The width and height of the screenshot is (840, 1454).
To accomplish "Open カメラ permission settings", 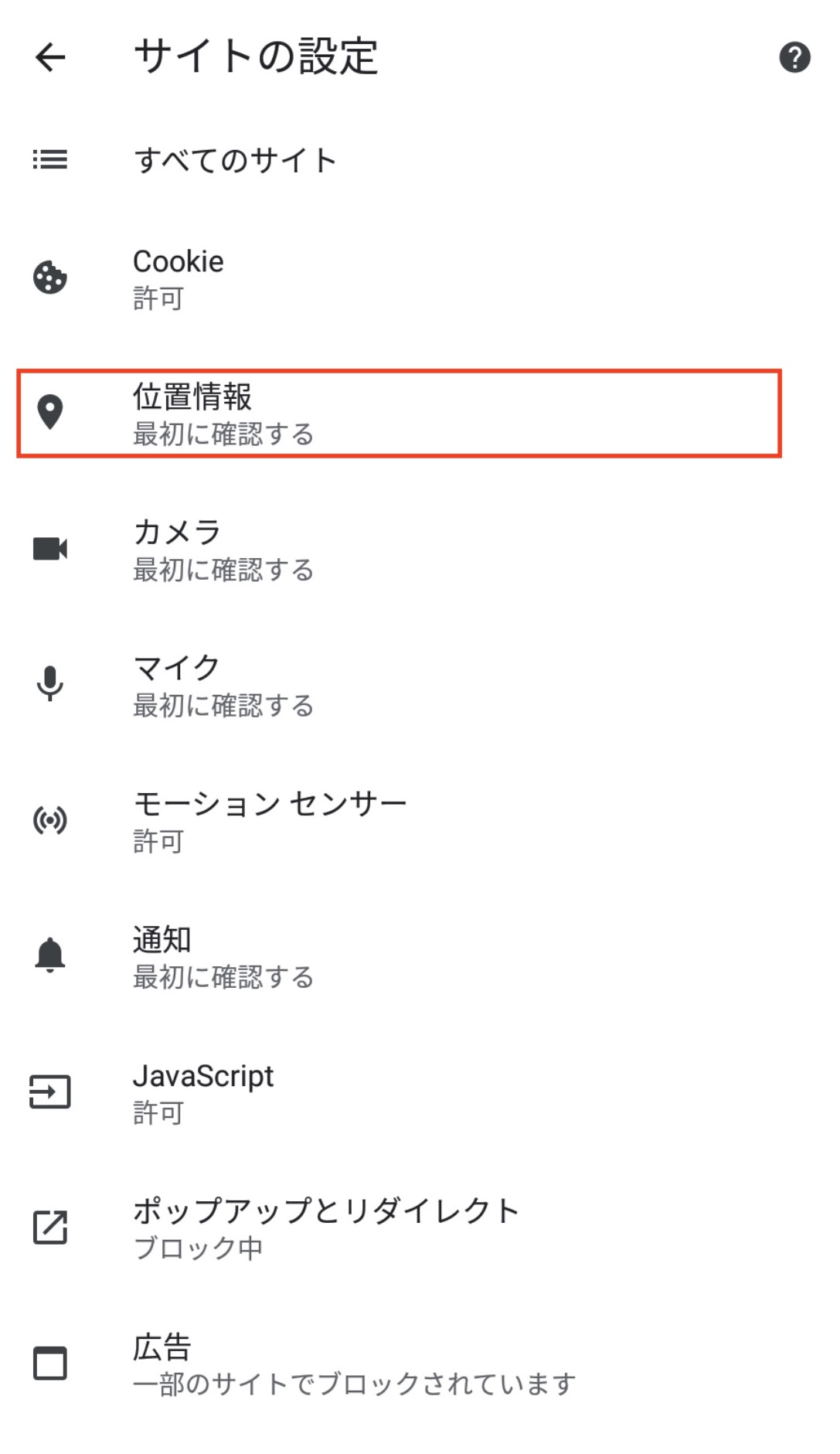I will point(223,550).
